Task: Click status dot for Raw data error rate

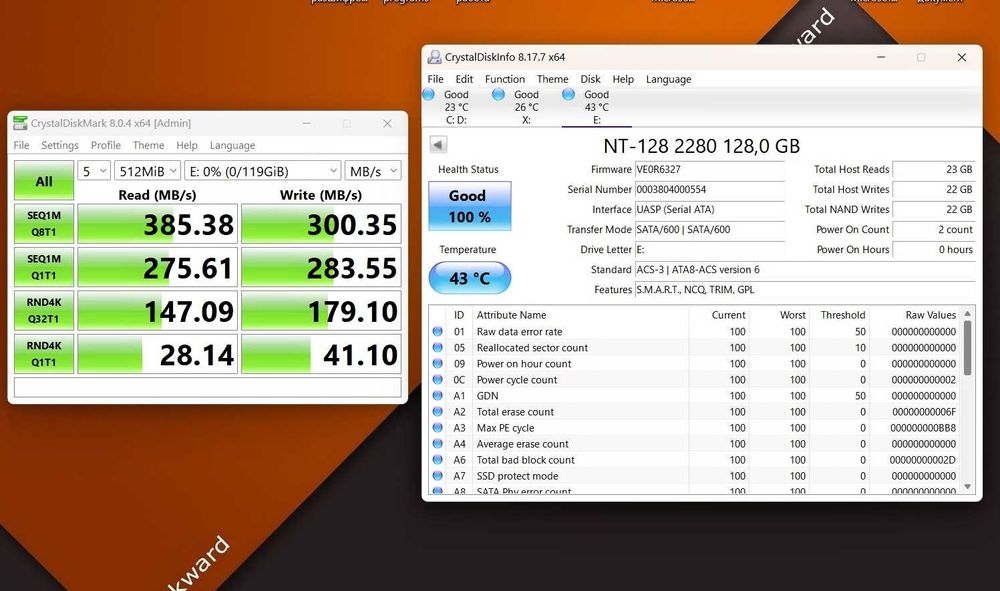Action: pos(438,332)
